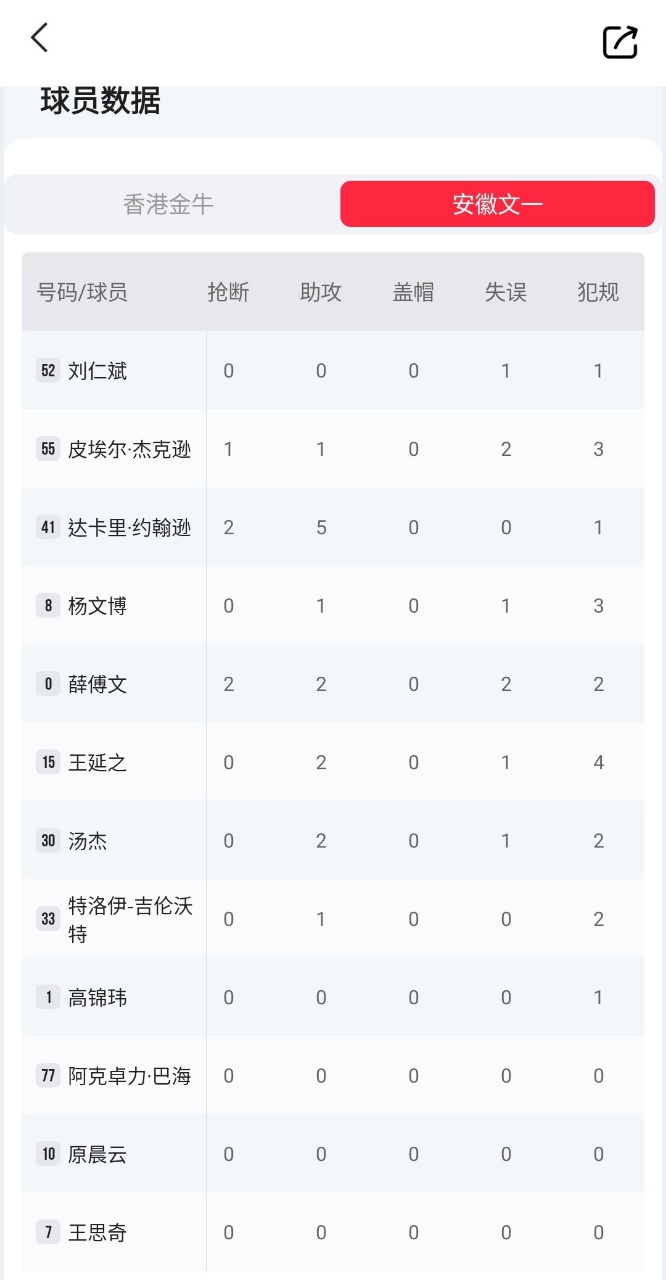The width and height of the screenshot is (666, 1280).
Task: Select player 特洛伊-吉伦沃特
Action: click(x=130, y=919)
